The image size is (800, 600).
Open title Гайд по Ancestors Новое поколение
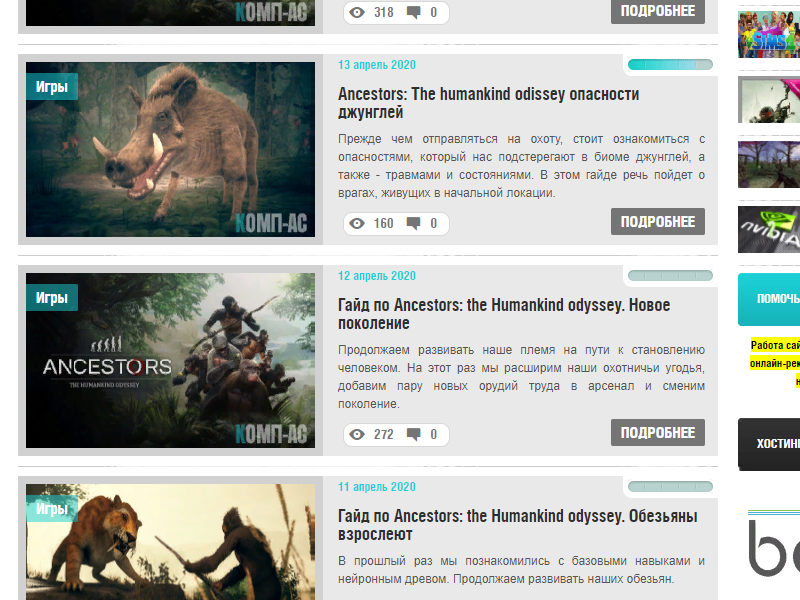pyautogui.click(x=504, y=314)
